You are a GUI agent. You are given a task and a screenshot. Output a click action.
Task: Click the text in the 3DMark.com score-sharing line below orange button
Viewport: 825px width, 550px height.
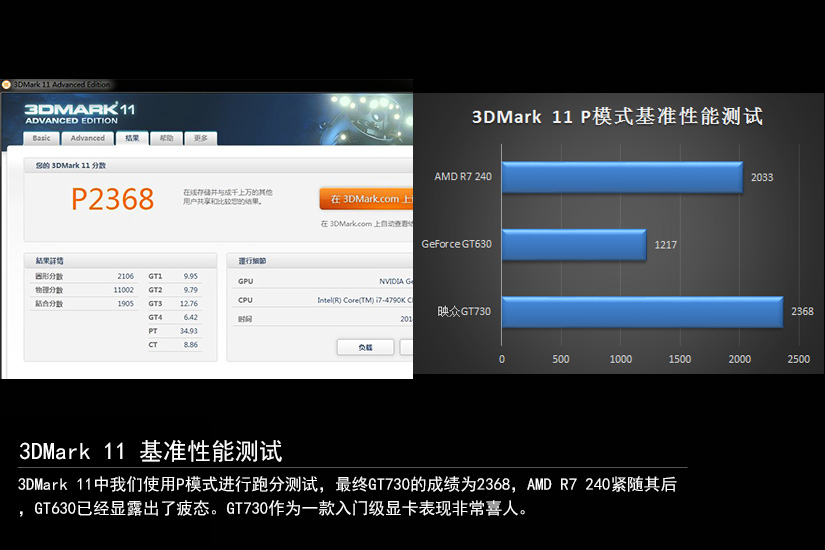point(367,224)
